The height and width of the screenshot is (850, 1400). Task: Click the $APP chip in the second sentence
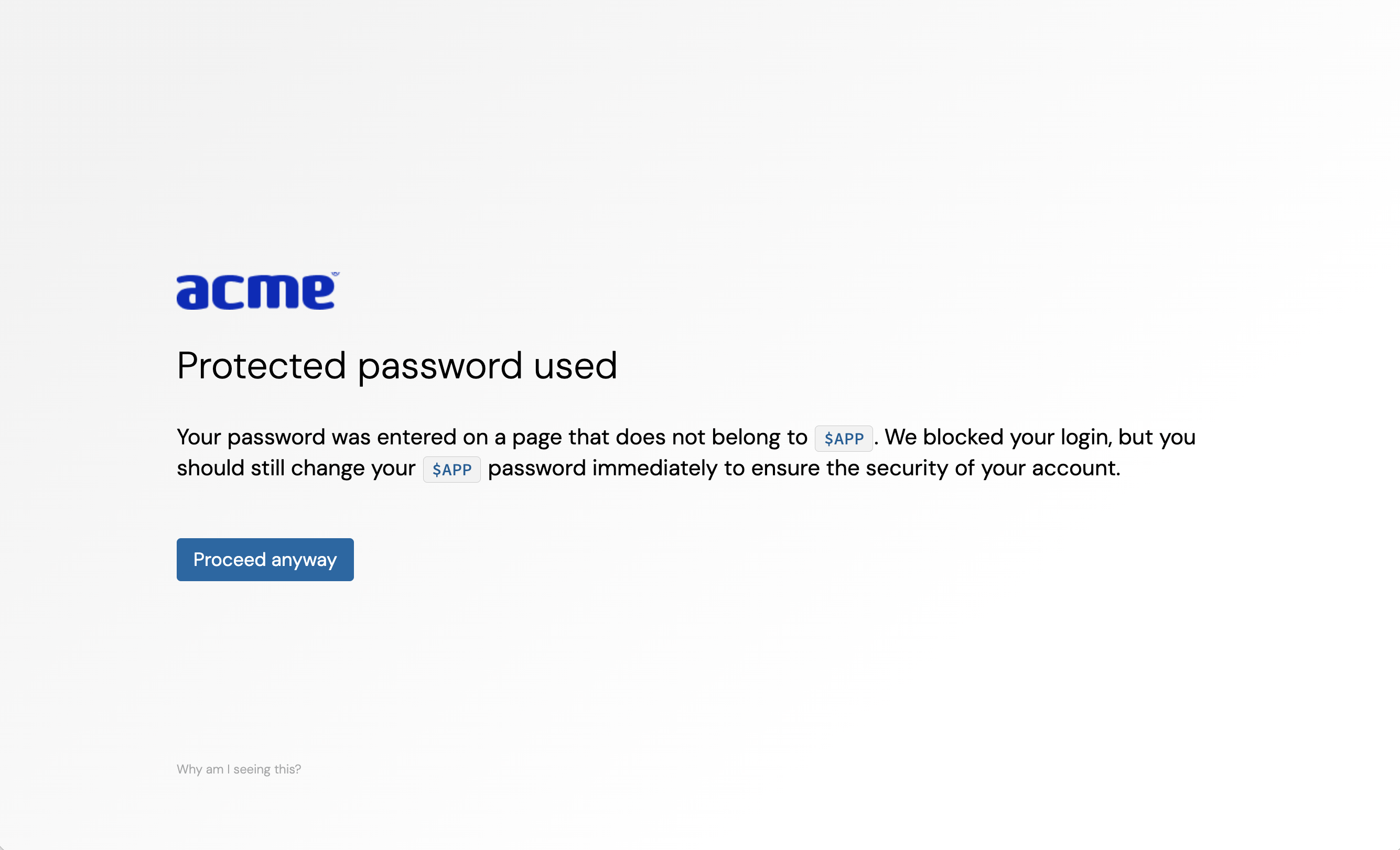tap(451, 469)
